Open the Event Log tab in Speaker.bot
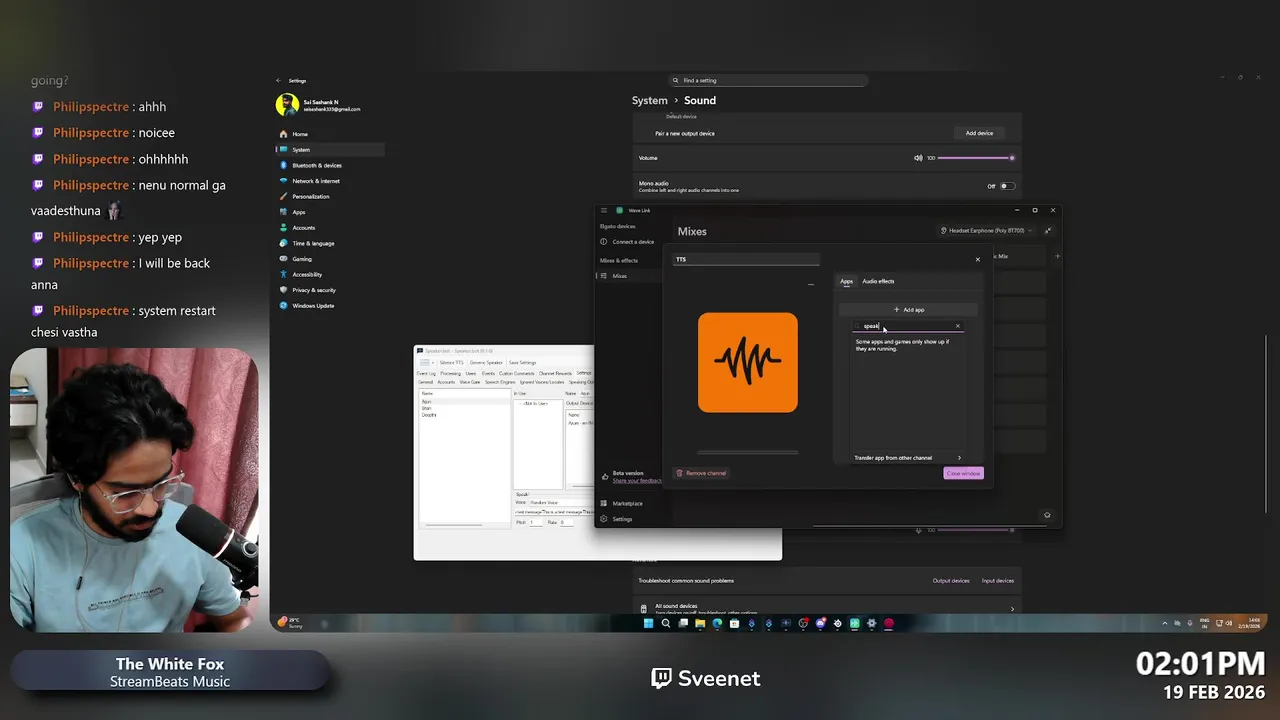 [x=426, y=373]
